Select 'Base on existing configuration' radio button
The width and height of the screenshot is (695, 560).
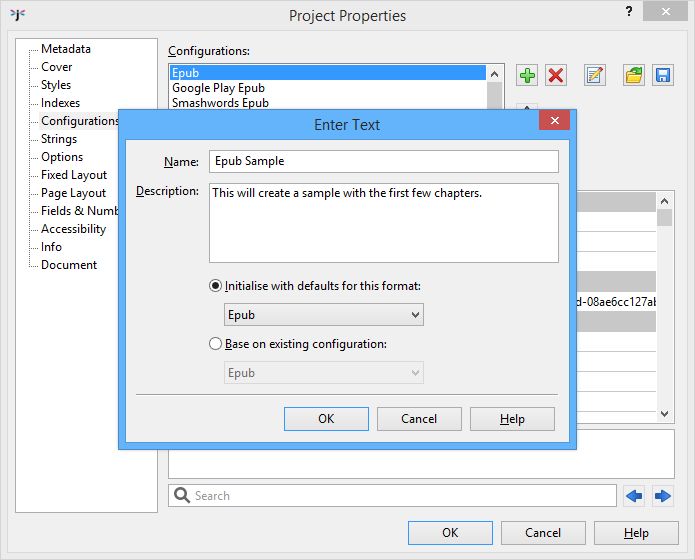(216, 344)
